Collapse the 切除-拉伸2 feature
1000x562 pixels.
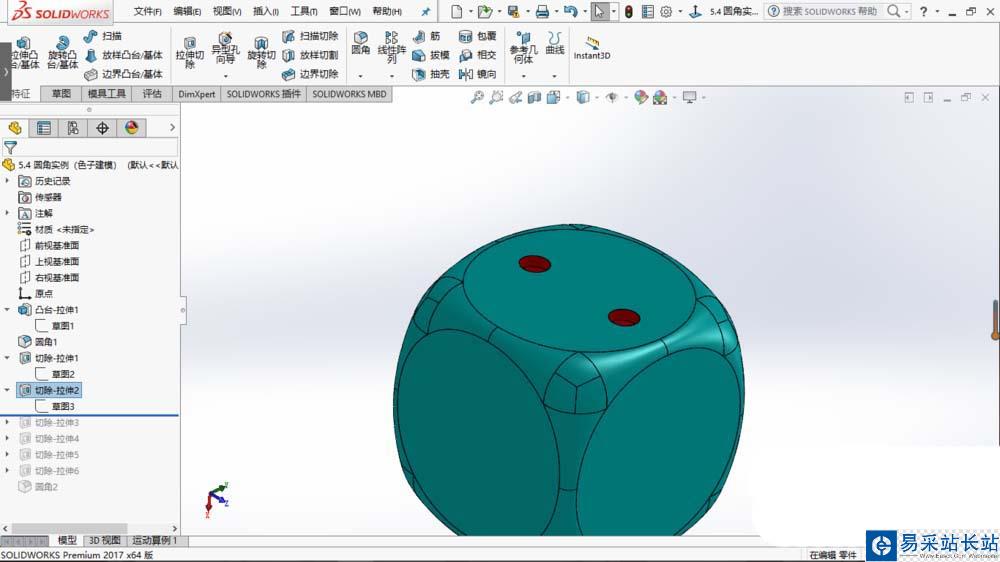7,390
